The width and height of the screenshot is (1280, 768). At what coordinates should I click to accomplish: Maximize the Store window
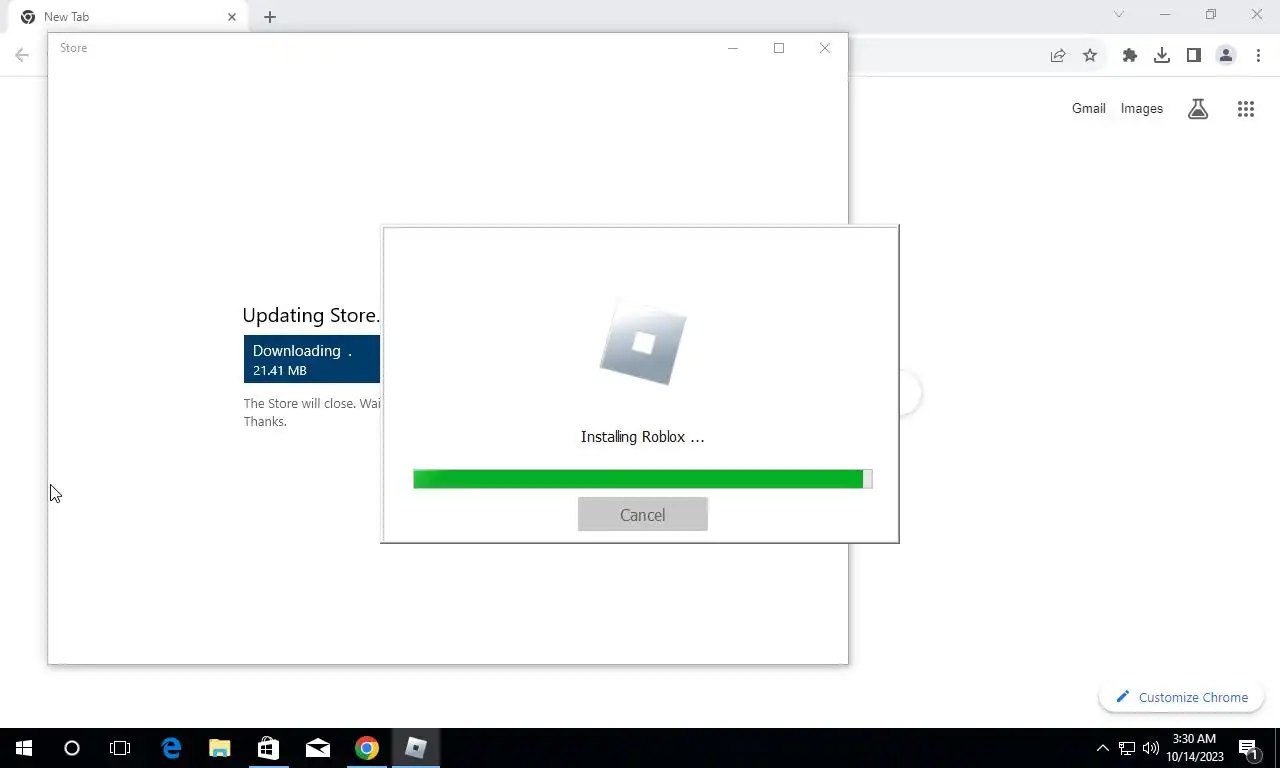[x=779, y=48]
